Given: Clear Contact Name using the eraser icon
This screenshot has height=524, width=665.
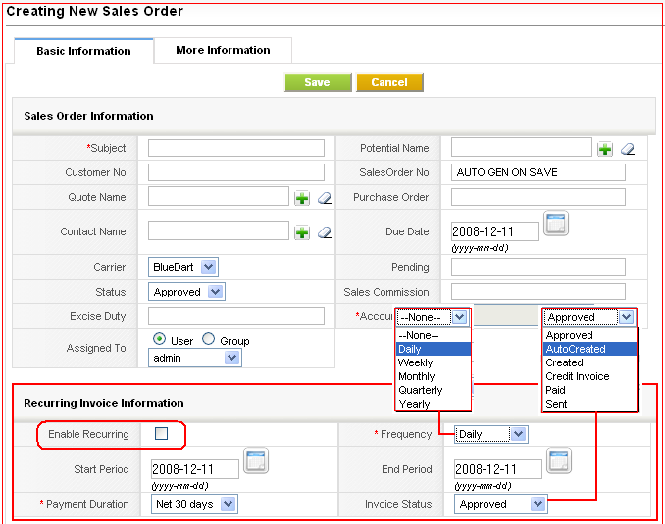Looking at the screenshot, I should click(x=325, y=232).
